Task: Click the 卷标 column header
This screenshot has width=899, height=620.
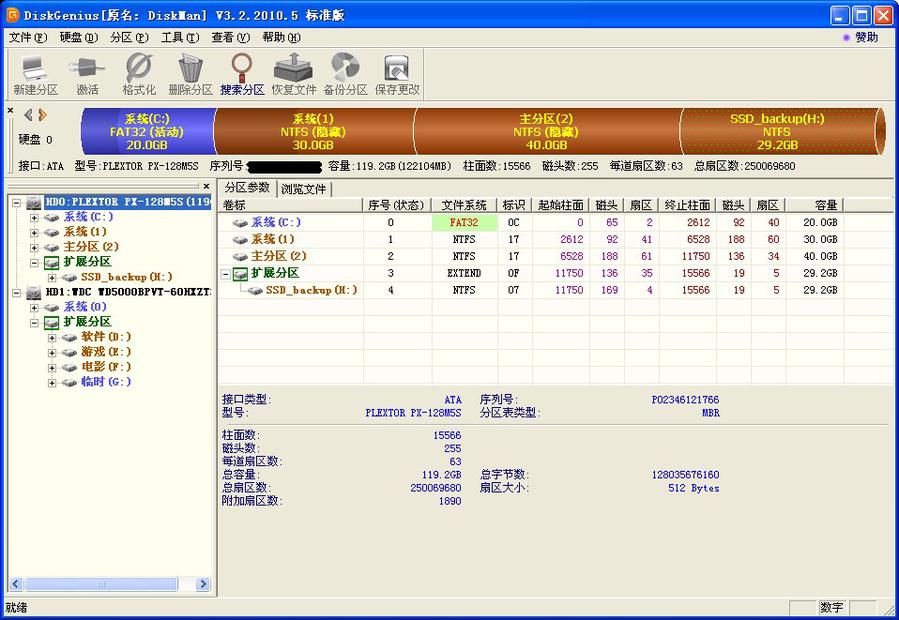Action: click(x=290, y=205)
